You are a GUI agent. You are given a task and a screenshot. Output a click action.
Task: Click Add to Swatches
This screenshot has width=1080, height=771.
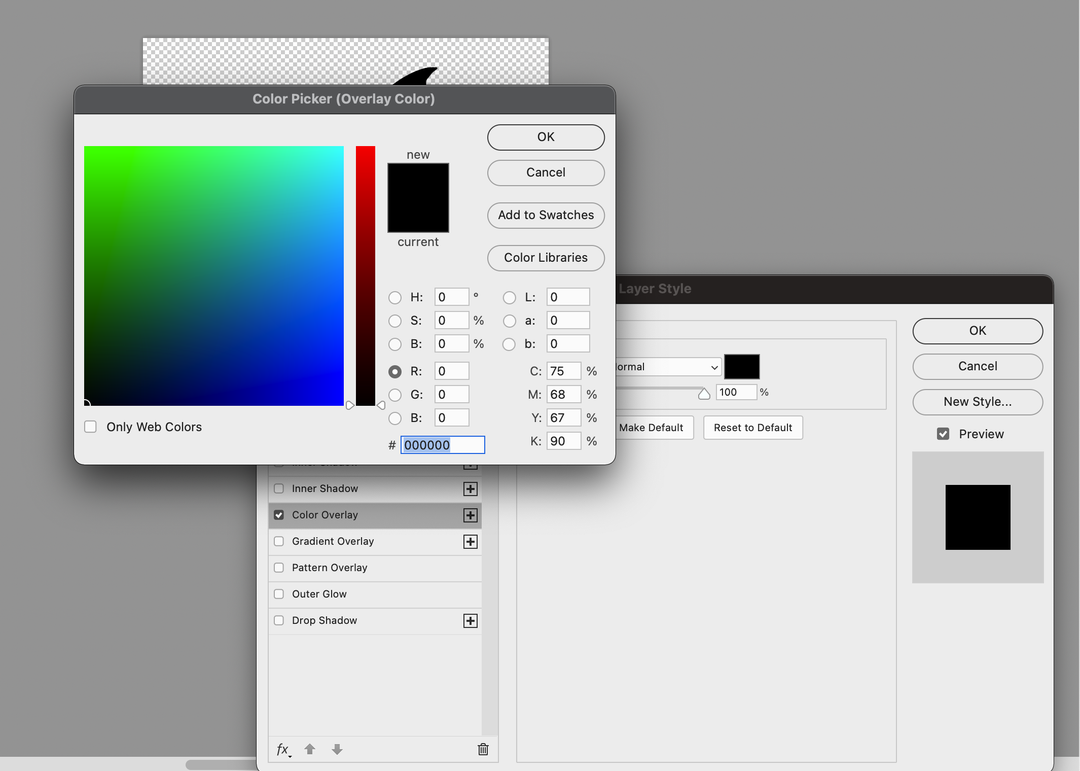[545, 215]
